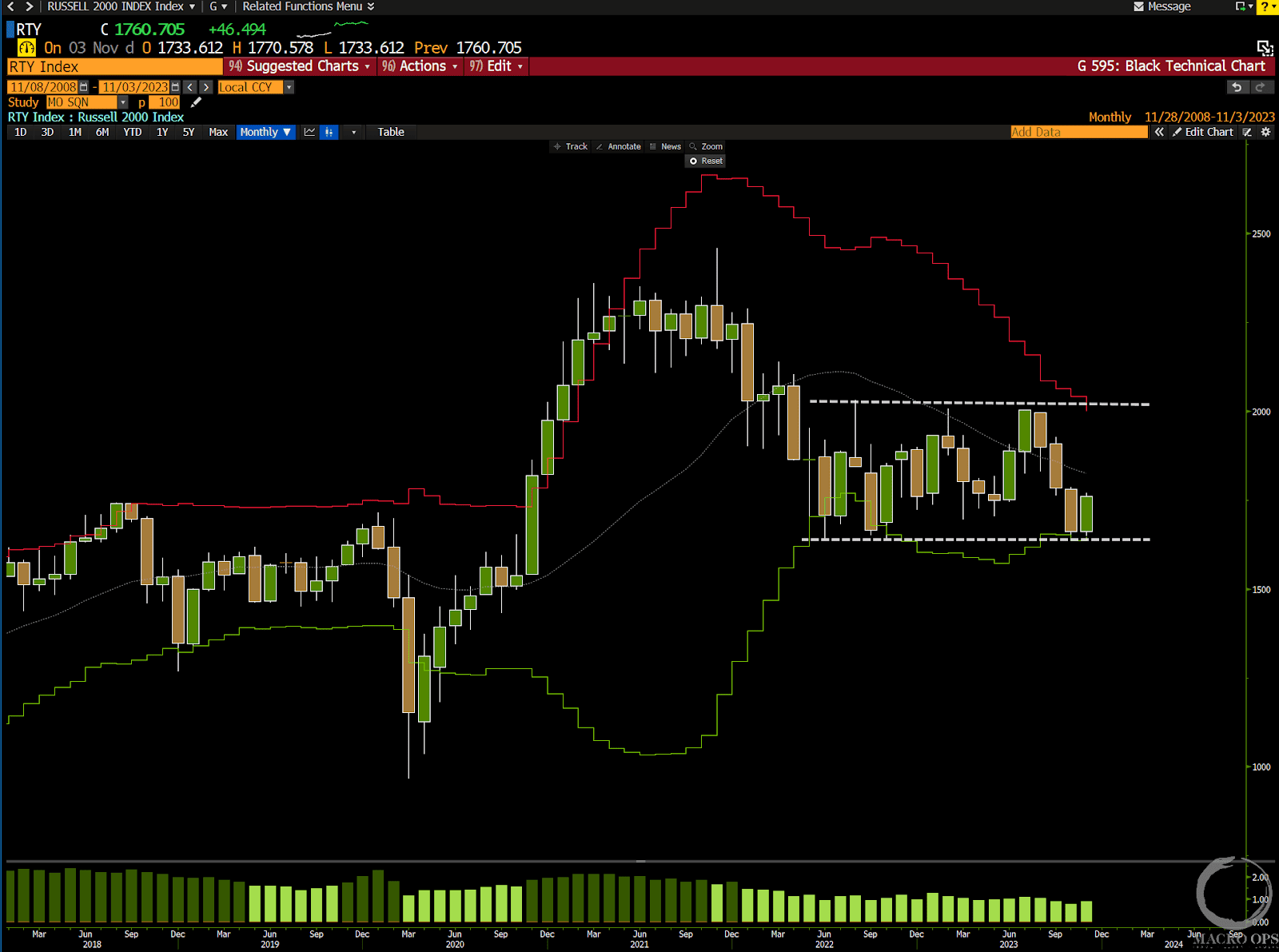
Task: Redo the chart change
Action: [1261, 87]
